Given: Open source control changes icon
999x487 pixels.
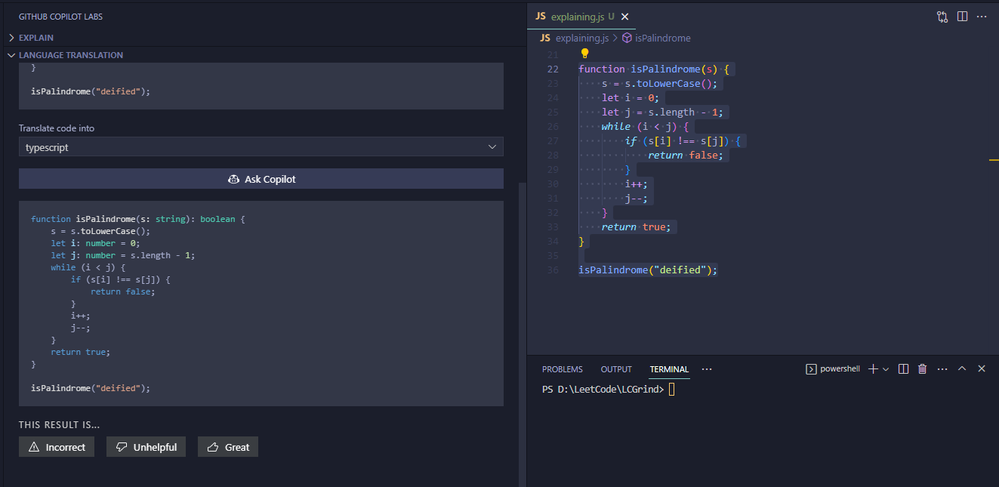Looking at the screenshot, I should [x=942, y=17].
